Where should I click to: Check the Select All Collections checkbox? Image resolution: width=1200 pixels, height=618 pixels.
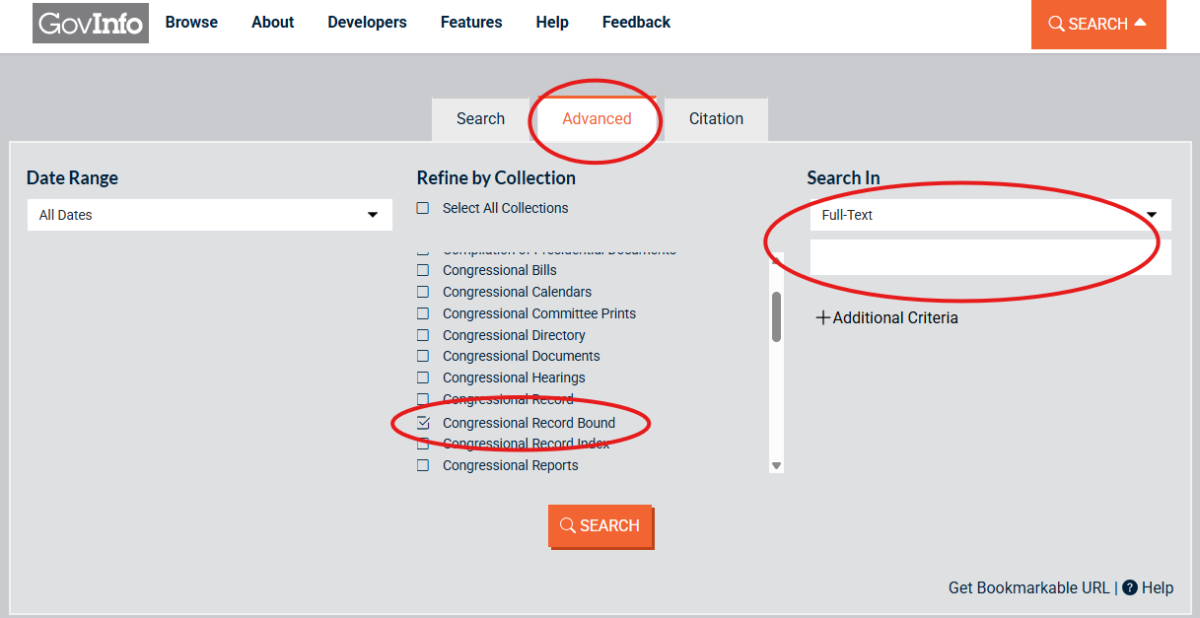pyautogui.click(x=423, y=208)
